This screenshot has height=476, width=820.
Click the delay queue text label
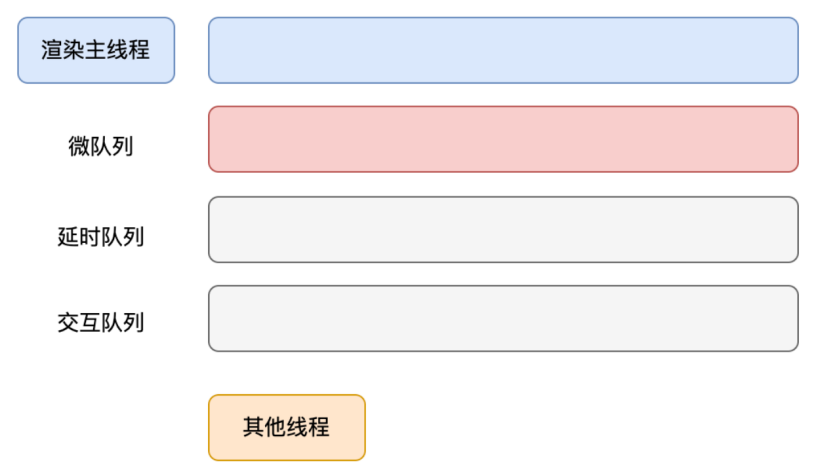pos(101,237)
